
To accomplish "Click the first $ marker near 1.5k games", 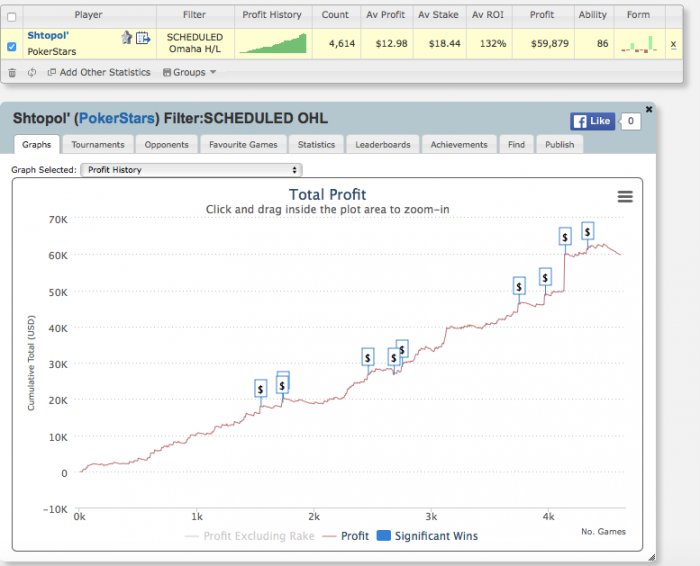I will coord(261,389).
